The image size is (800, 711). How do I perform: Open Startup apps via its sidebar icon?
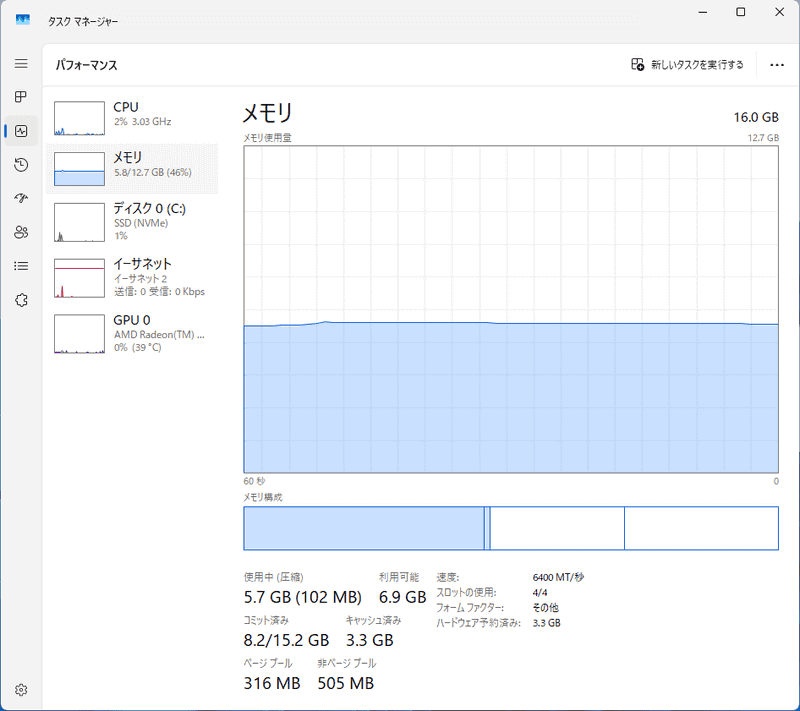pos(21,198)
